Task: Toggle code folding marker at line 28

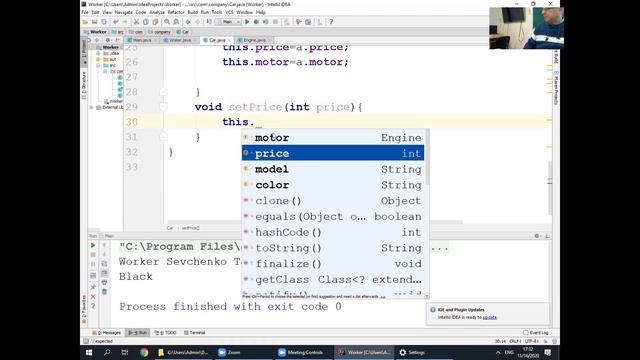Action: (x=163, y=92)
